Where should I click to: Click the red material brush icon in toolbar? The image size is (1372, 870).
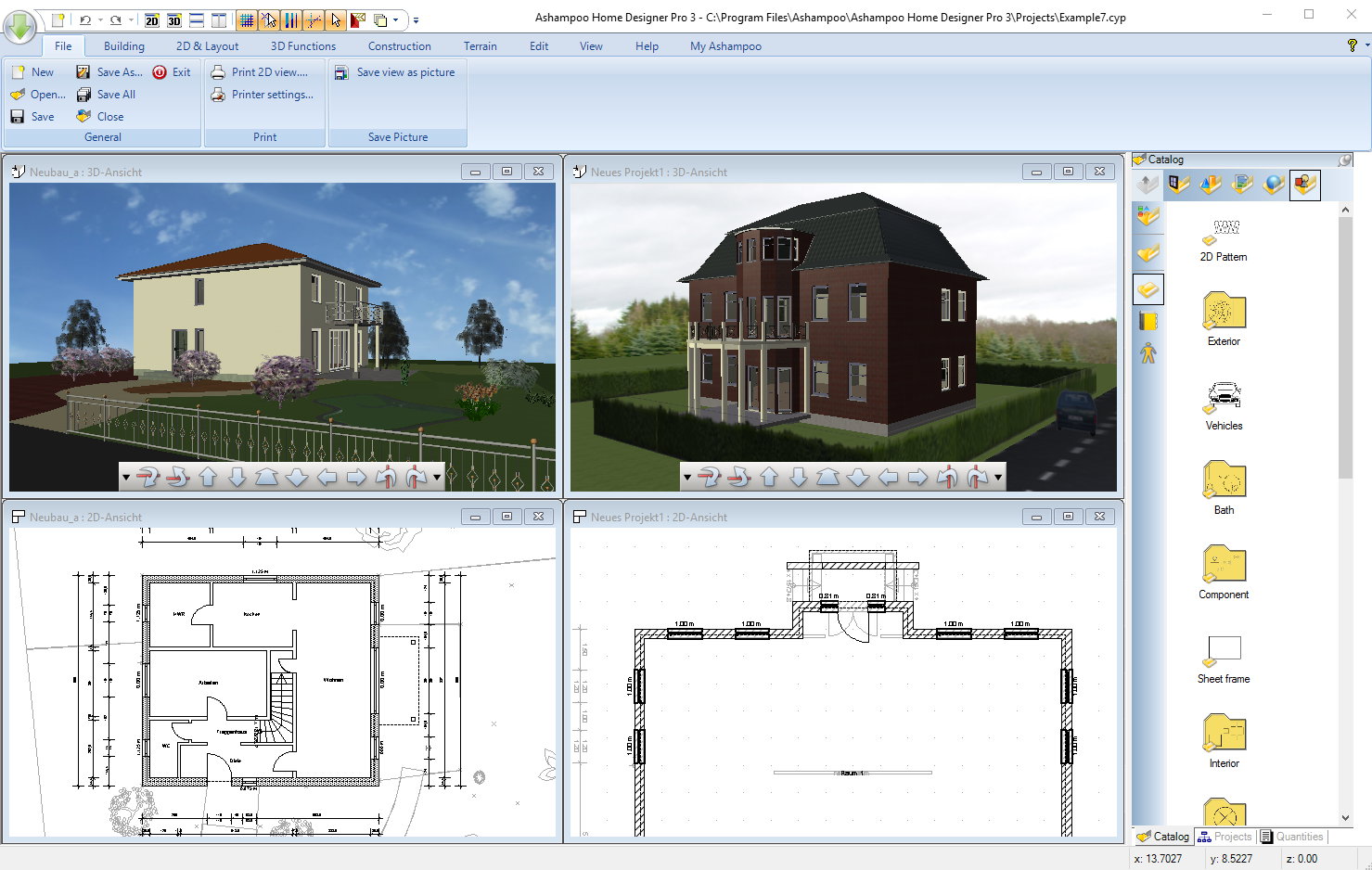coord(358,20)
